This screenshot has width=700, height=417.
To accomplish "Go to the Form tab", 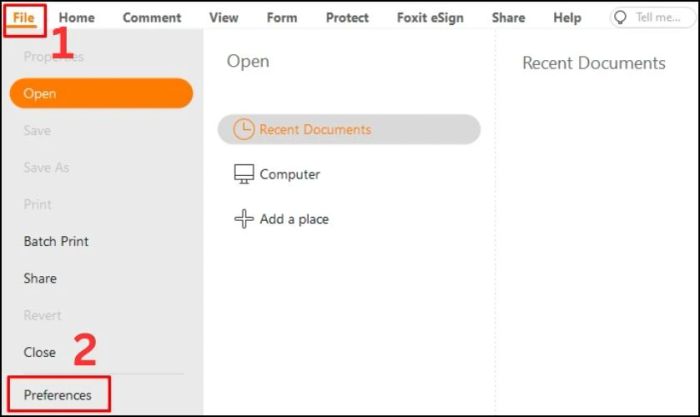I will 282,18.
